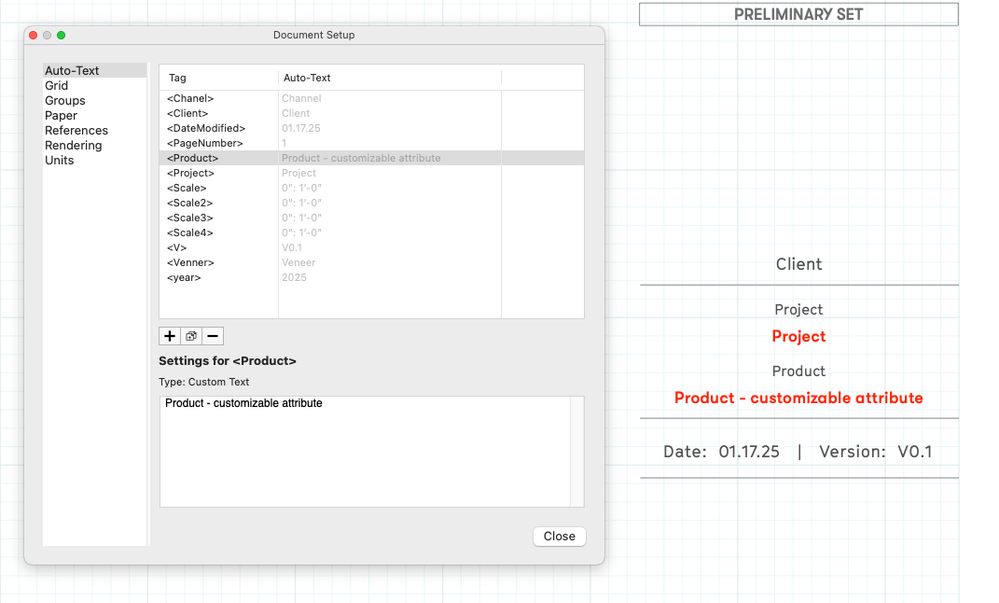Click the green zoom window button
Screen dimensions: 999x603
pos(61,35)
